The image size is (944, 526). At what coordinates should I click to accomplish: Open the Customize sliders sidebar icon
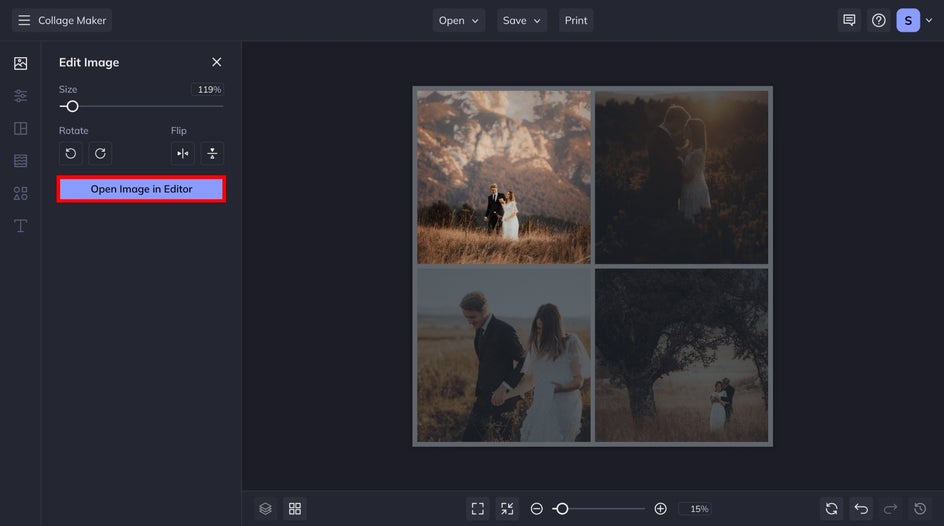tap(20, 96)
